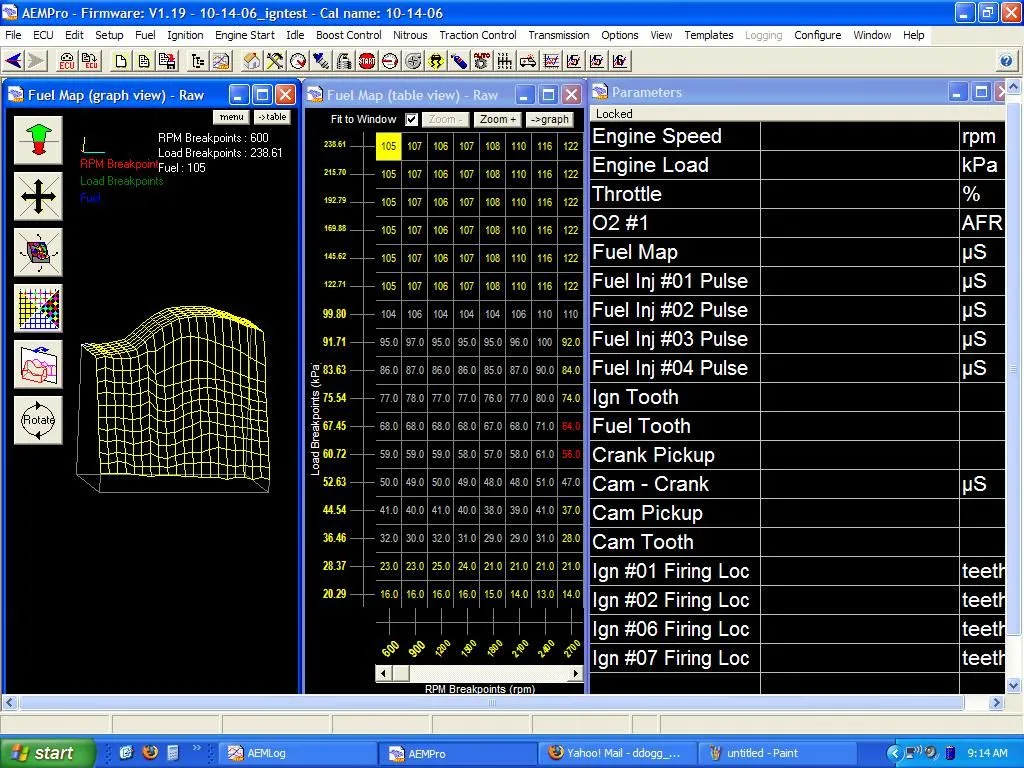Click the Zoom + button in table view
Viewport: 1024px width, 768px height.
(x=497, y=119)
